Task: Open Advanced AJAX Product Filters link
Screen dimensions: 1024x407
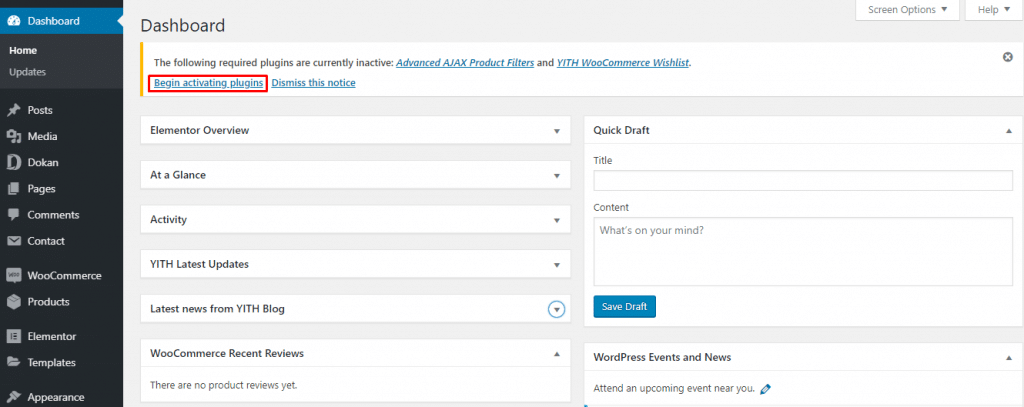Action: tap(465, 63)
